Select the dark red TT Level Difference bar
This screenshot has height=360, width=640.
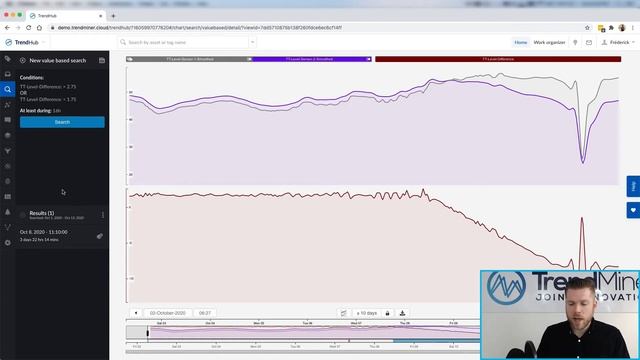(498, 59)
